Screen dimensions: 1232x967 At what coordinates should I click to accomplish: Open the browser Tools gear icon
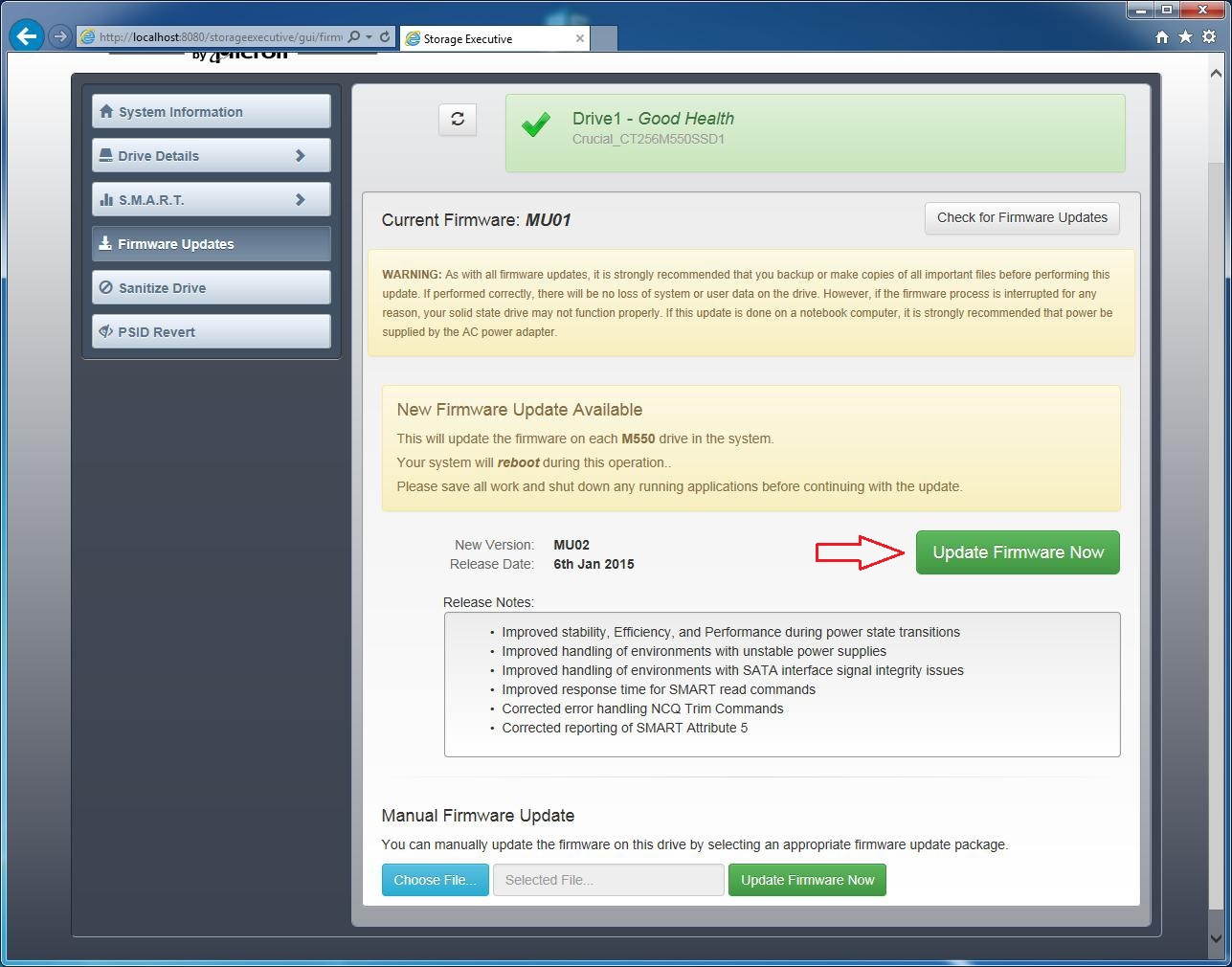1209,36
